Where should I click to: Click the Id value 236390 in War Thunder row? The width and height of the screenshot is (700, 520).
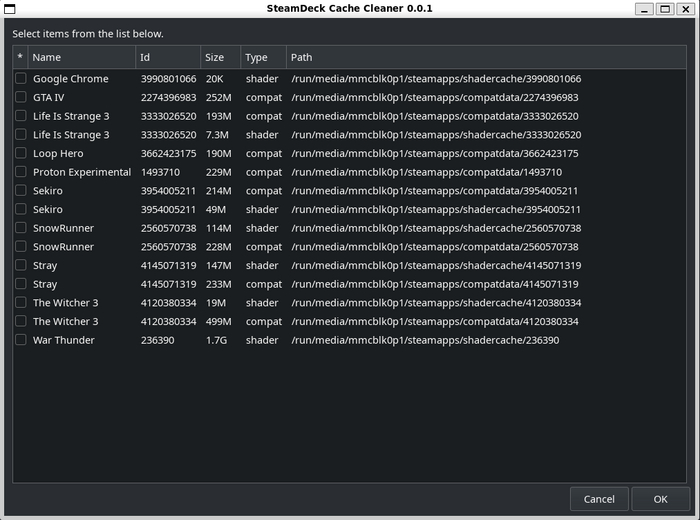(158, 340)
